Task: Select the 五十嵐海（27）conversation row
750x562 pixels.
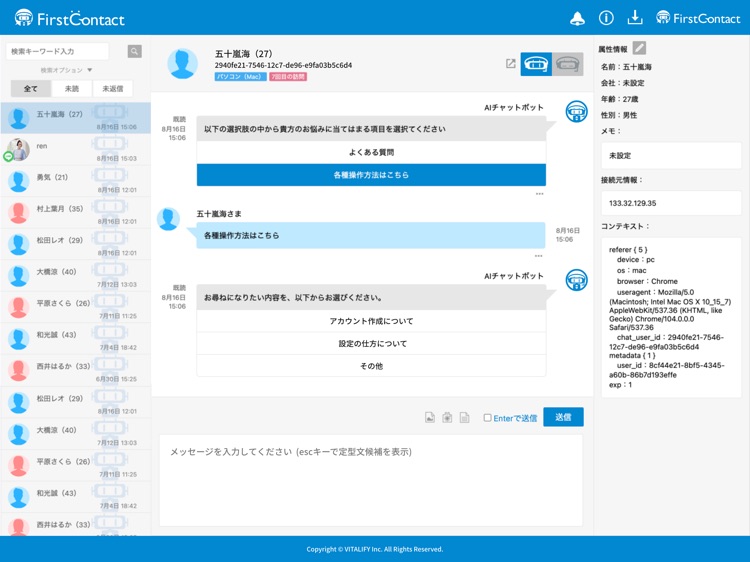Action: pos(76,118)
